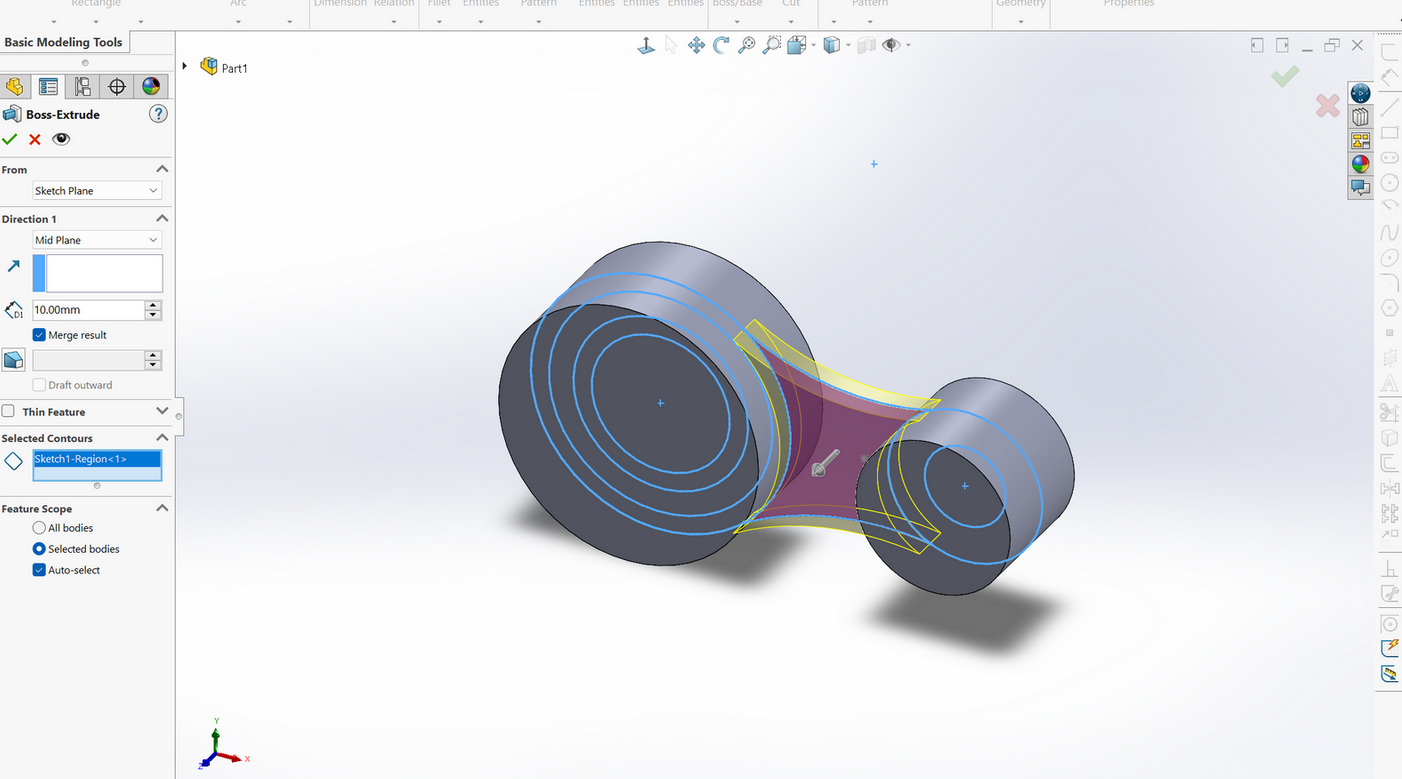Click the Display Style icon

point(831,45)
